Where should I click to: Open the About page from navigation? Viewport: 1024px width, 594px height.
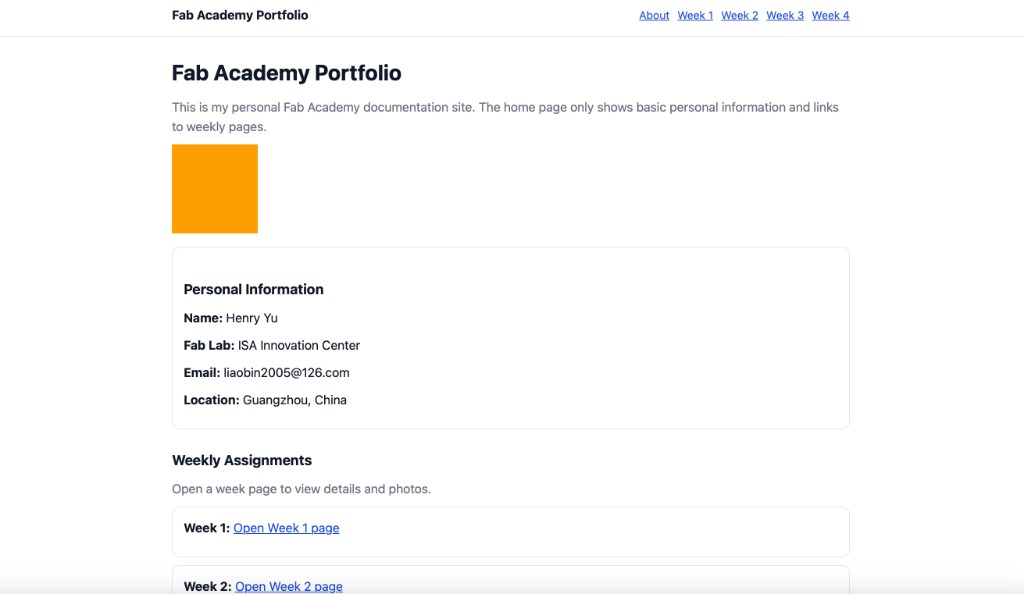654,15
